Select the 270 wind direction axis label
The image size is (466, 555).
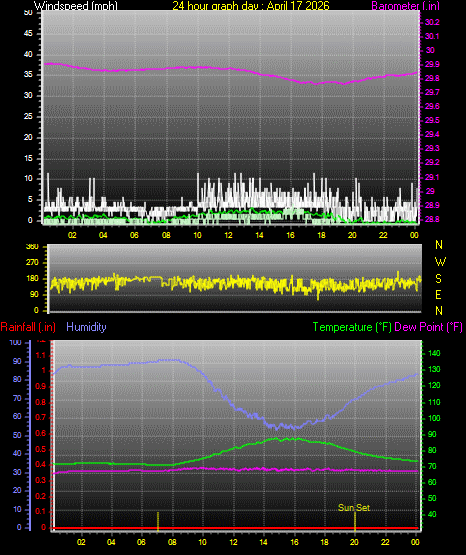click(x=32, y=263)
